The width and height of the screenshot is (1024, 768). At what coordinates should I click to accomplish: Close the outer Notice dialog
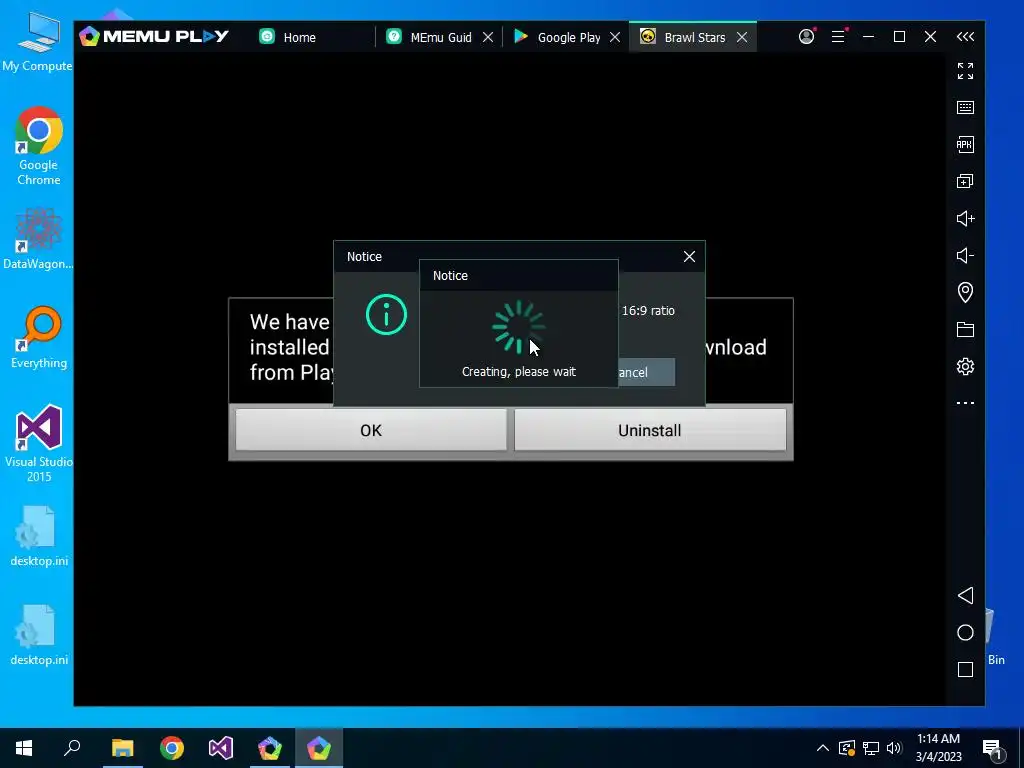(x=689, y=257)
